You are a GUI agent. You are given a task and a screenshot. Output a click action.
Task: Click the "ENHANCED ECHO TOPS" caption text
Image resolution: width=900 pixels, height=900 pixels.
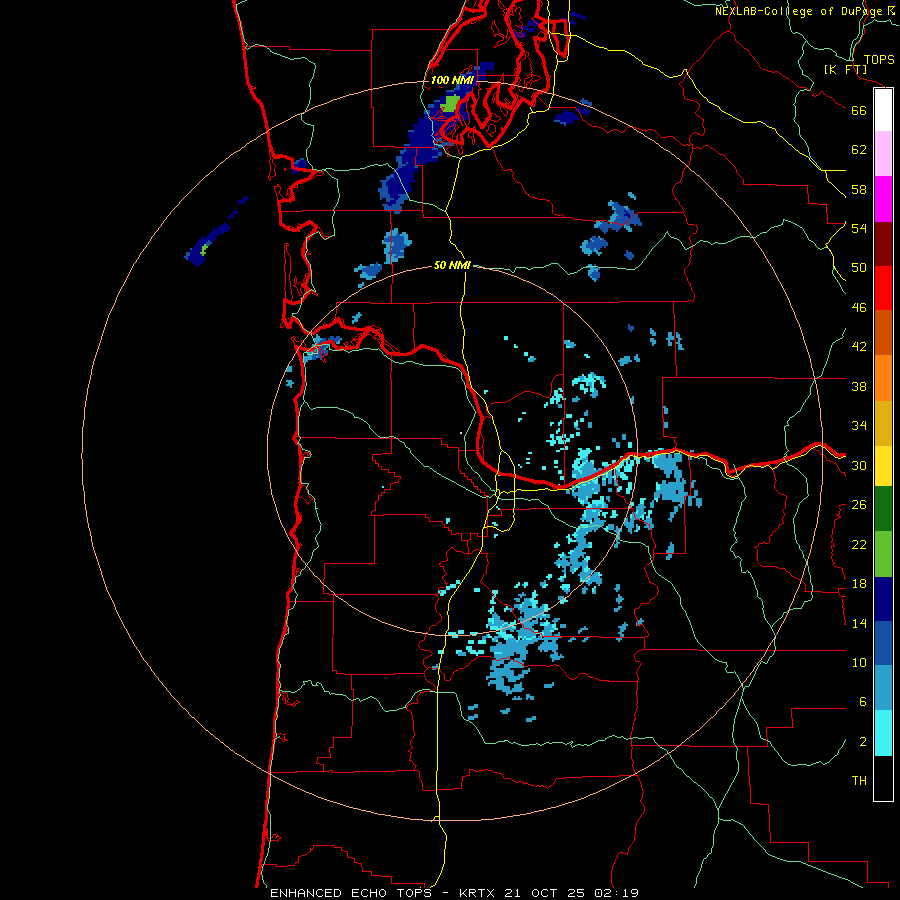tap(350, 893)
